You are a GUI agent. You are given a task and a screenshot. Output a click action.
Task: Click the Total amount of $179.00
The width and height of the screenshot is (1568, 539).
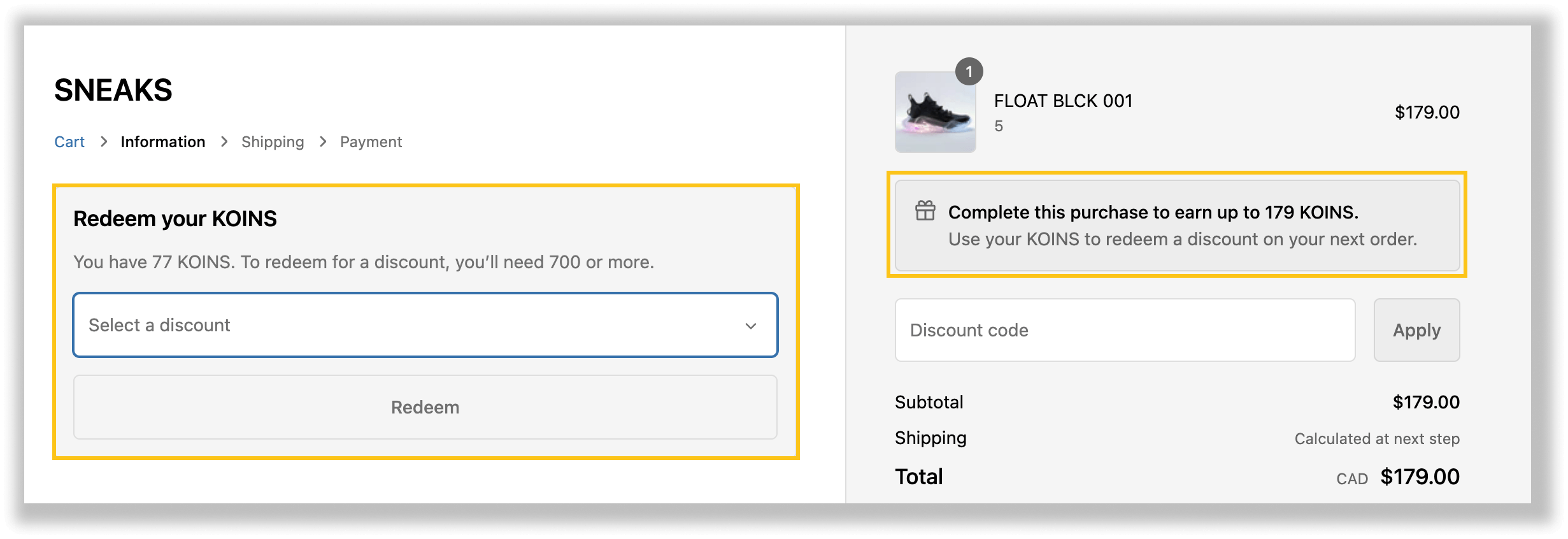(x=1420, y=477)
